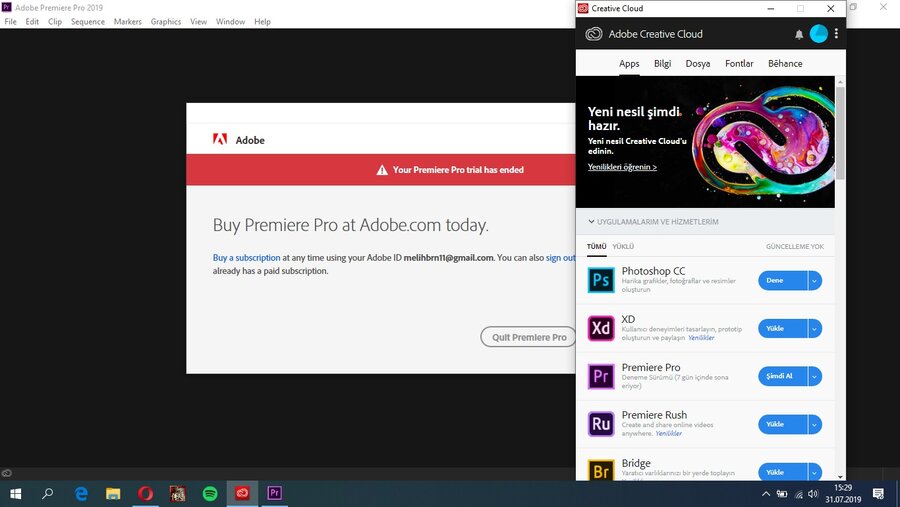The width and height of the screenshot is (900, 507).
Task: Open the Windows action center icon
Action: pyautogui.click(x=878, y=494)
